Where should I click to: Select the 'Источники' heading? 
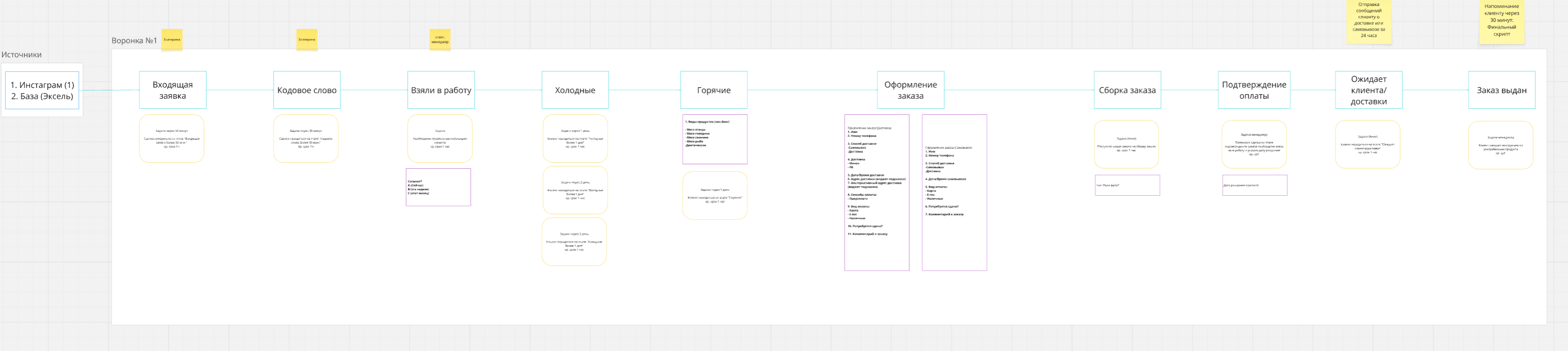pyautogui.click(x=21, y=55)
